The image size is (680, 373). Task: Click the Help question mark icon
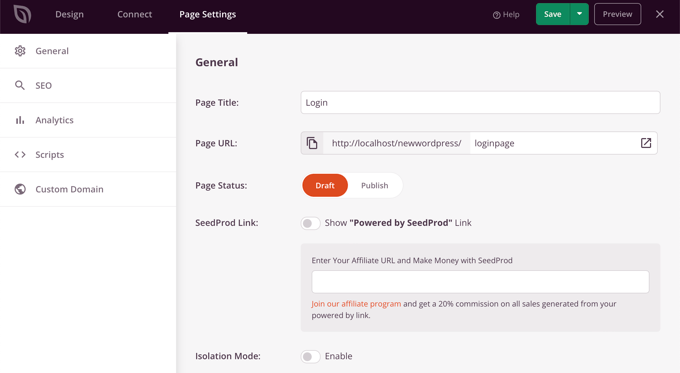497,15
